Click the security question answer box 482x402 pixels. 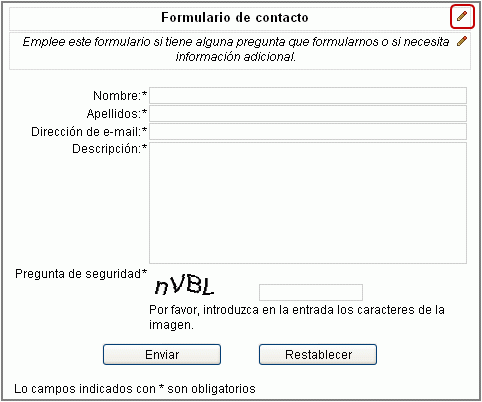coord(311,292)
